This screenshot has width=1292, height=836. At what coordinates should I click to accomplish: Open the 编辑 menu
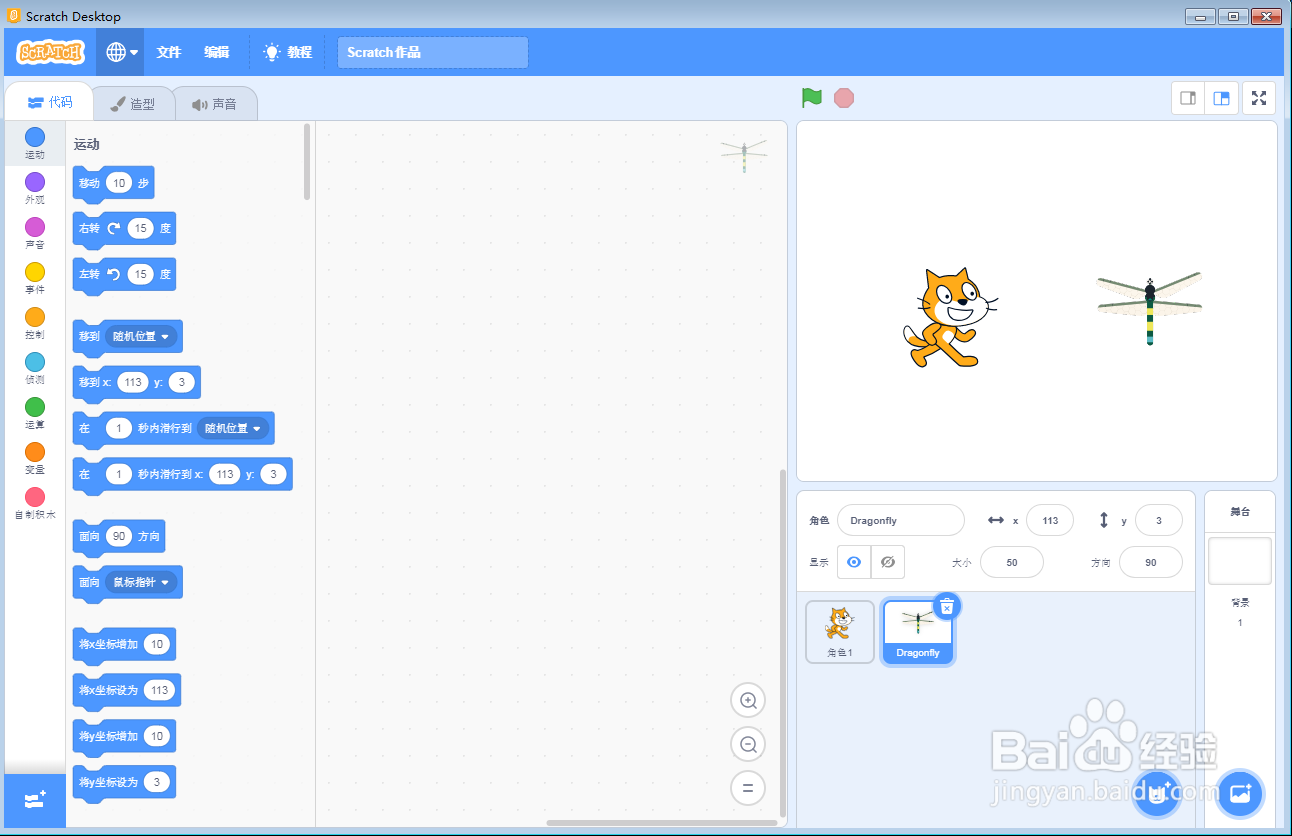217,52
